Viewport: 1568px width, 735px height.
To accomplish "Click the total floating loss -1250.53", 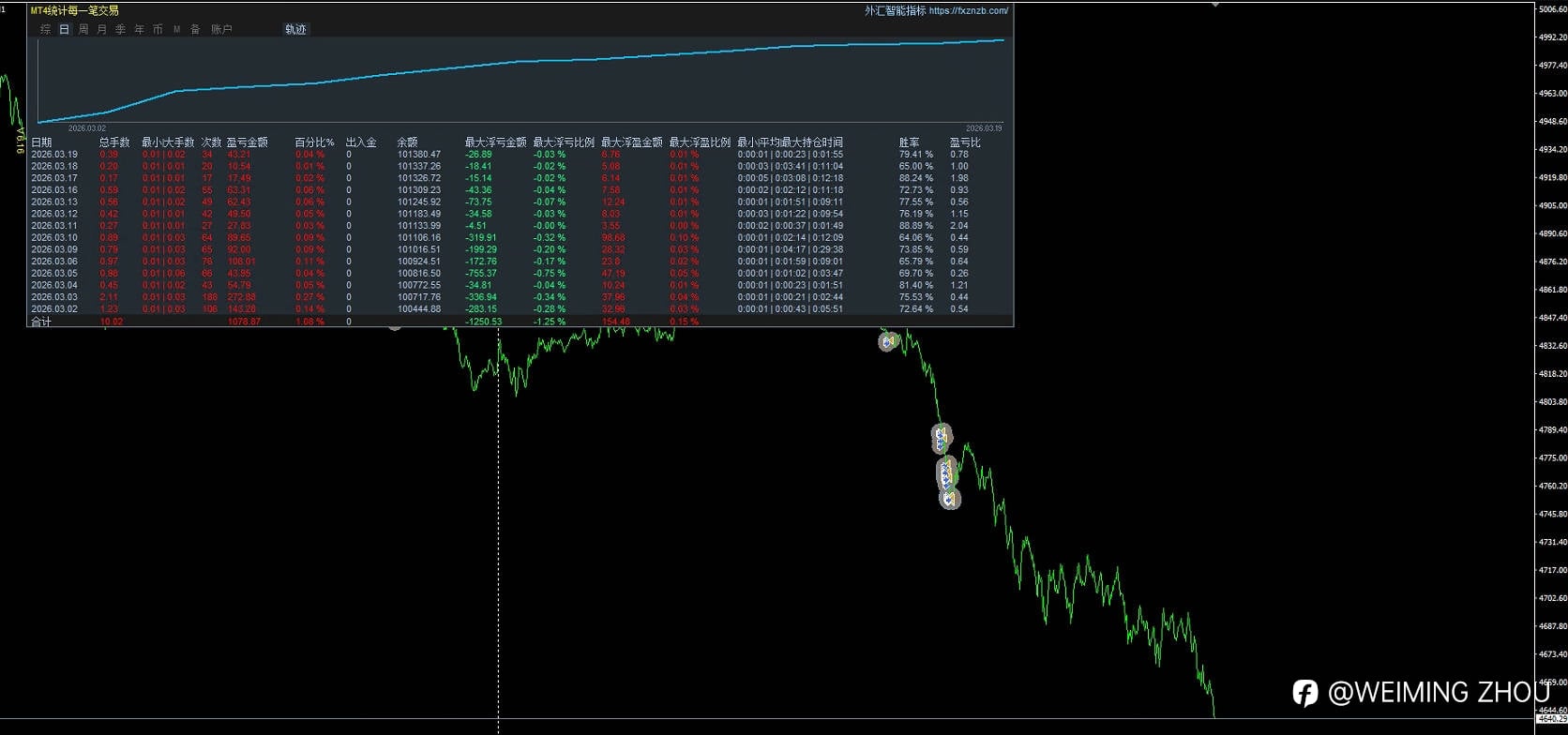I will pos(483,322).
